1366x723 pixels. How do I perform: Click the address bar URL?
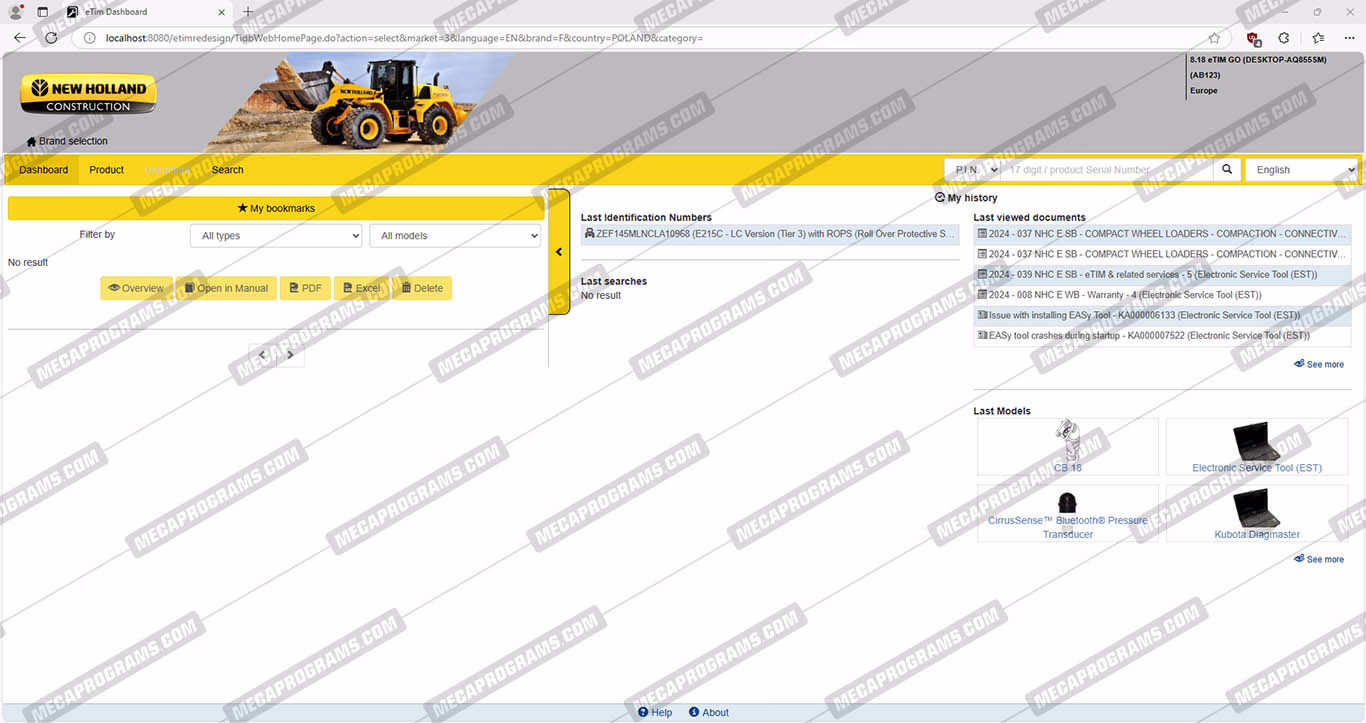click(x=405, y=38)
